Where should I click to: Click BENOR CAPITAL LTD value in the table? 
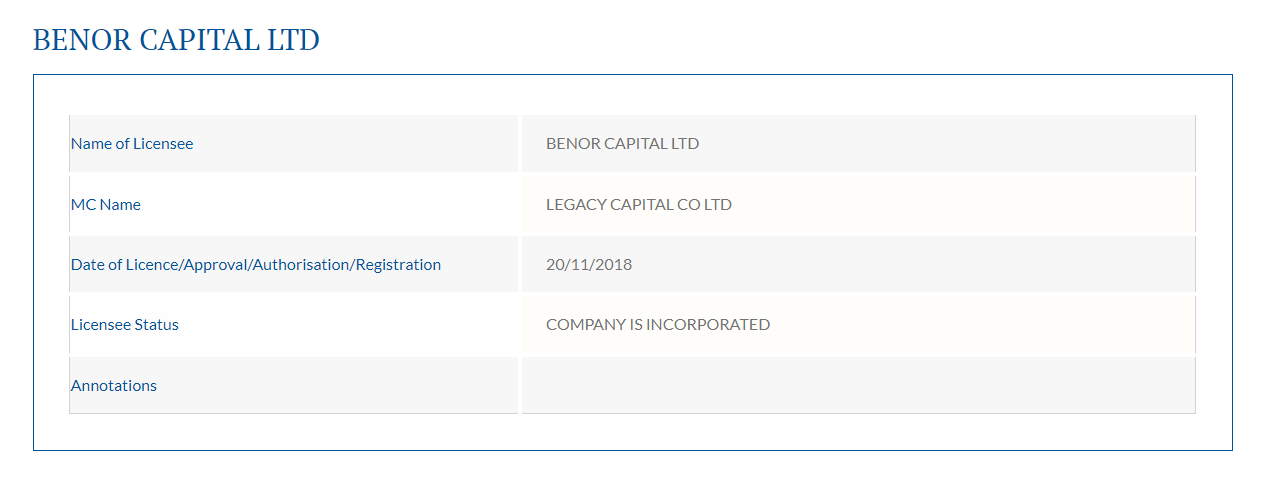pos(622,144)
